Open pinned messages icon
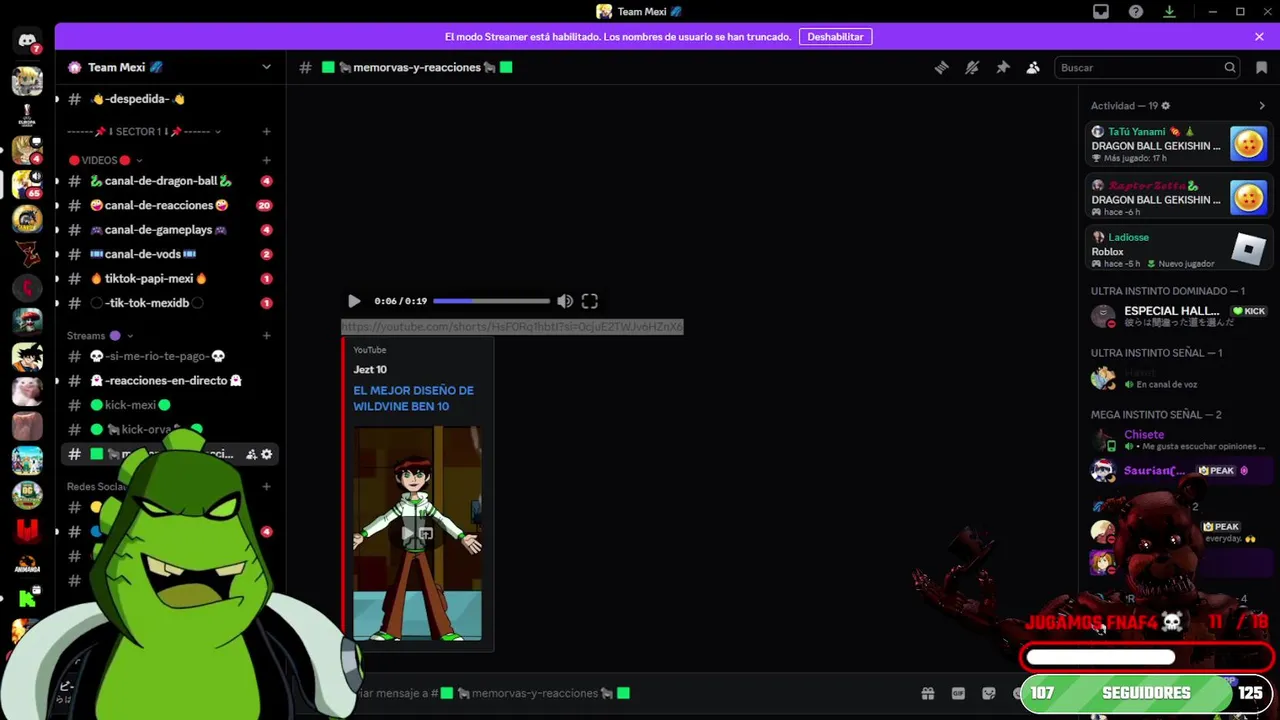This screenshot has height=720, width=1280. [1002, 67]
